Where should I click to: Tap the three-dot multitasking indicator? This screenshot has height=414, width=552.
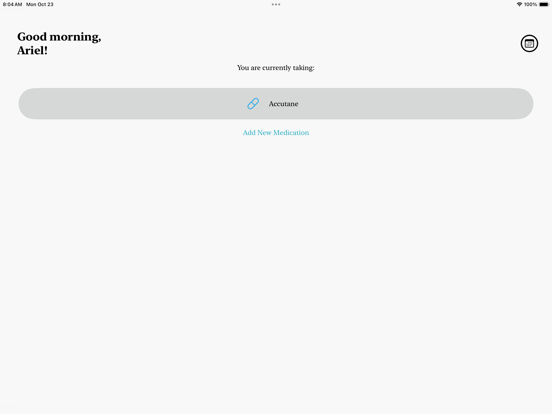click(x=276, y=5)
